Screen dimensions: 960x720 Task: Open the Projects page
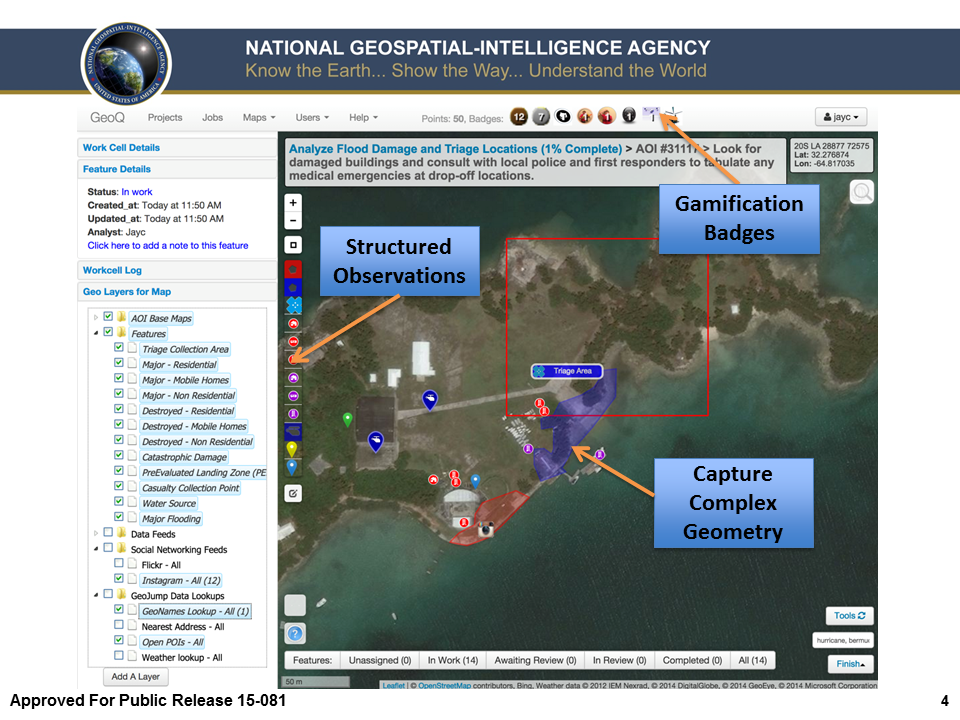(x=165, y=118)
